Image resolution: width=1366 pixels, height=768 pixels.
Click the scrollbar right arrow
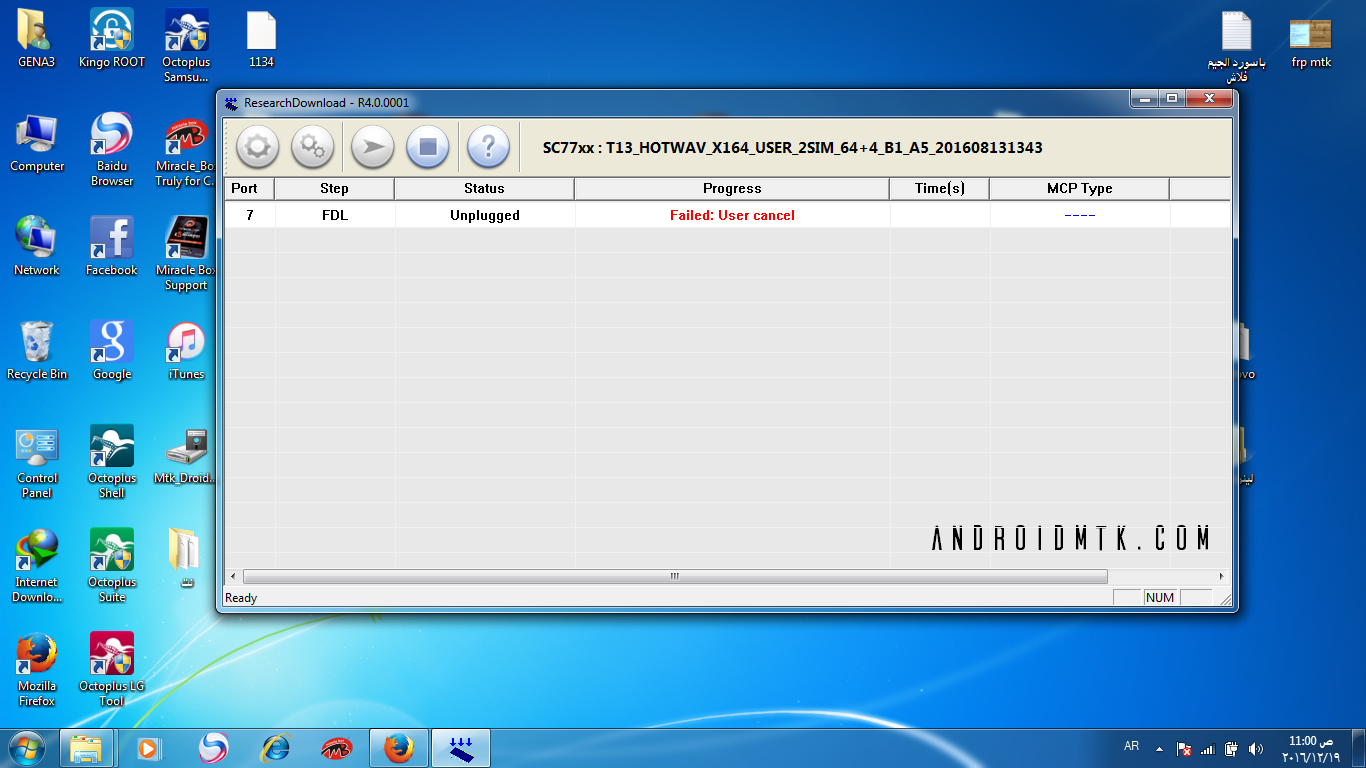click(1221, 577)
